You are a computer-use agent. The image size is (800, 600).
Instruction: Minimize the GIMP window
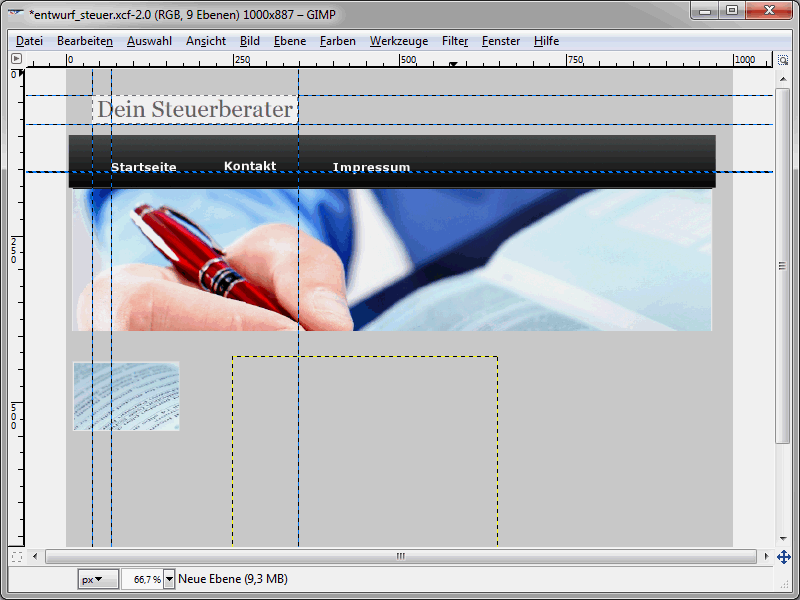(705, 10)
